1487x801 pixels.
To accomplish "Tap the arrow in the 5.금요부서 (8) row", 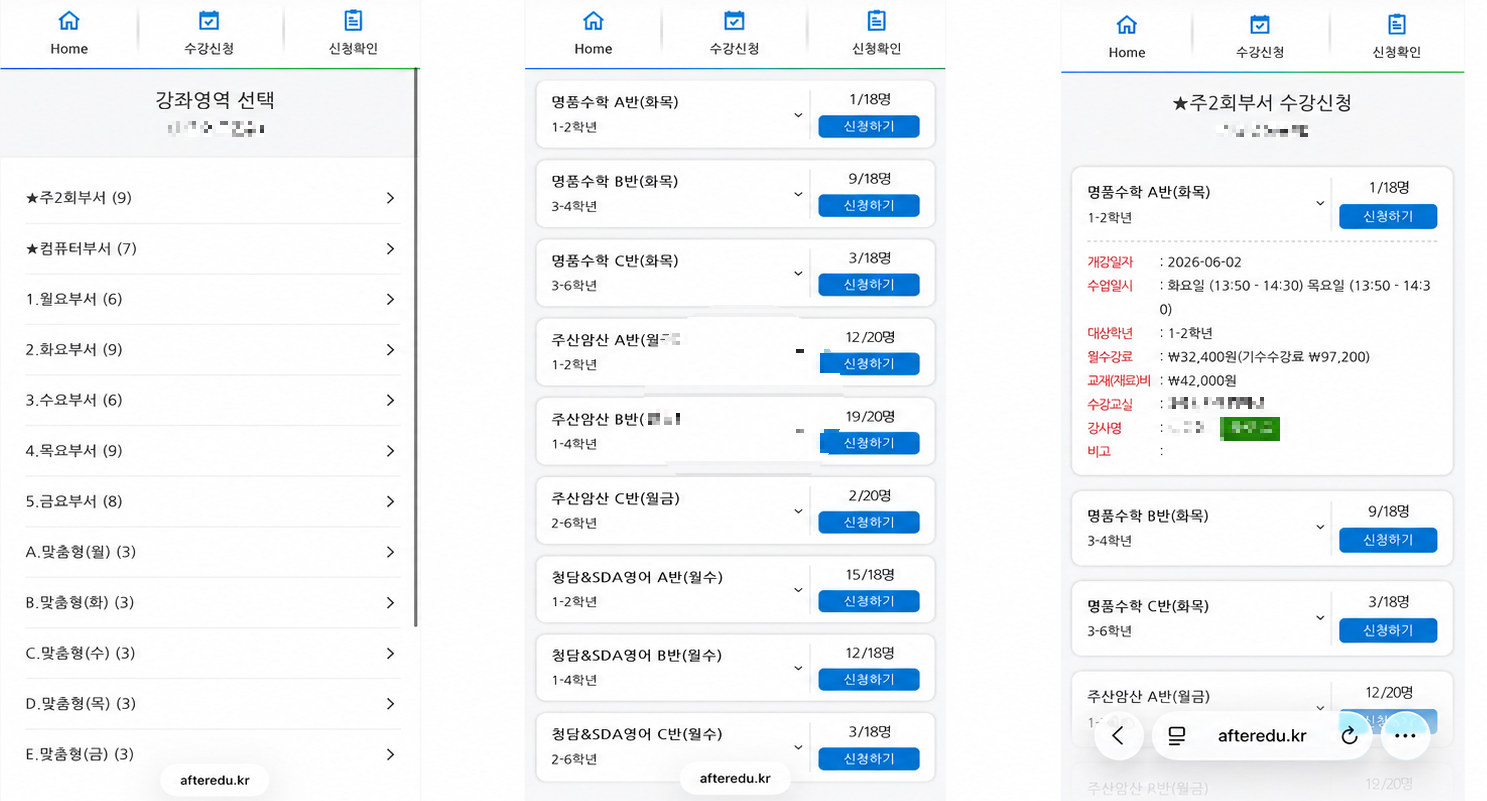I will tap(390, 501).
